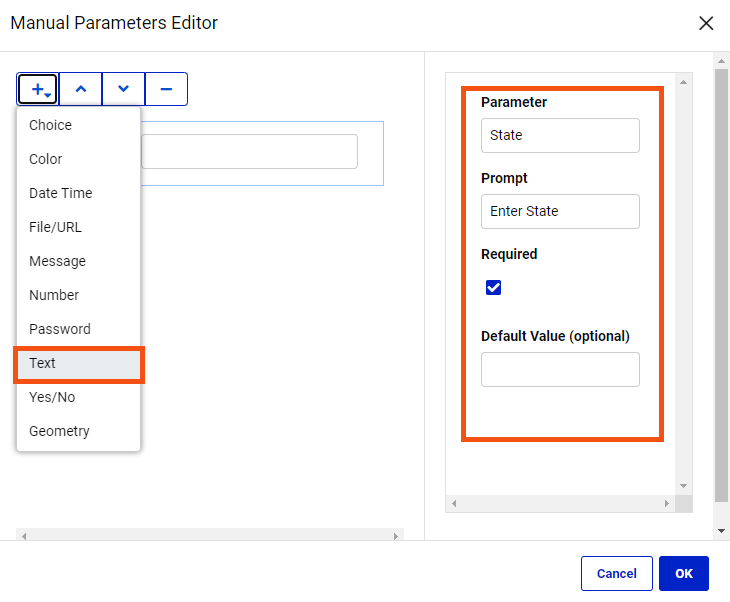Screen dimensions: 730x602
Task: Choose Password from the dropdown list
Action: (78, 329)
